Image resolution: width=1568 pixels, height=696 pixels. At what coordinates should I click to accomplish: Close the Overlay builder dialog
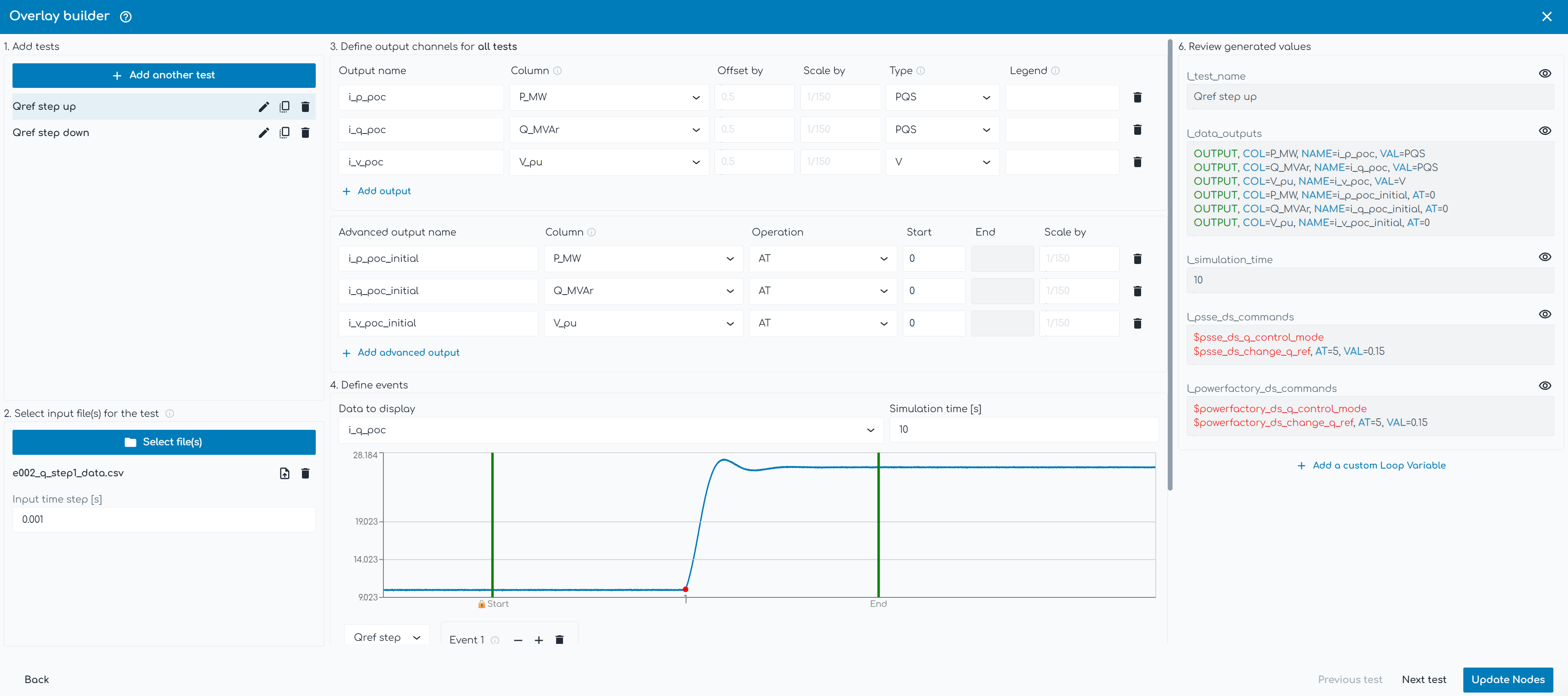pos(1547,16)
